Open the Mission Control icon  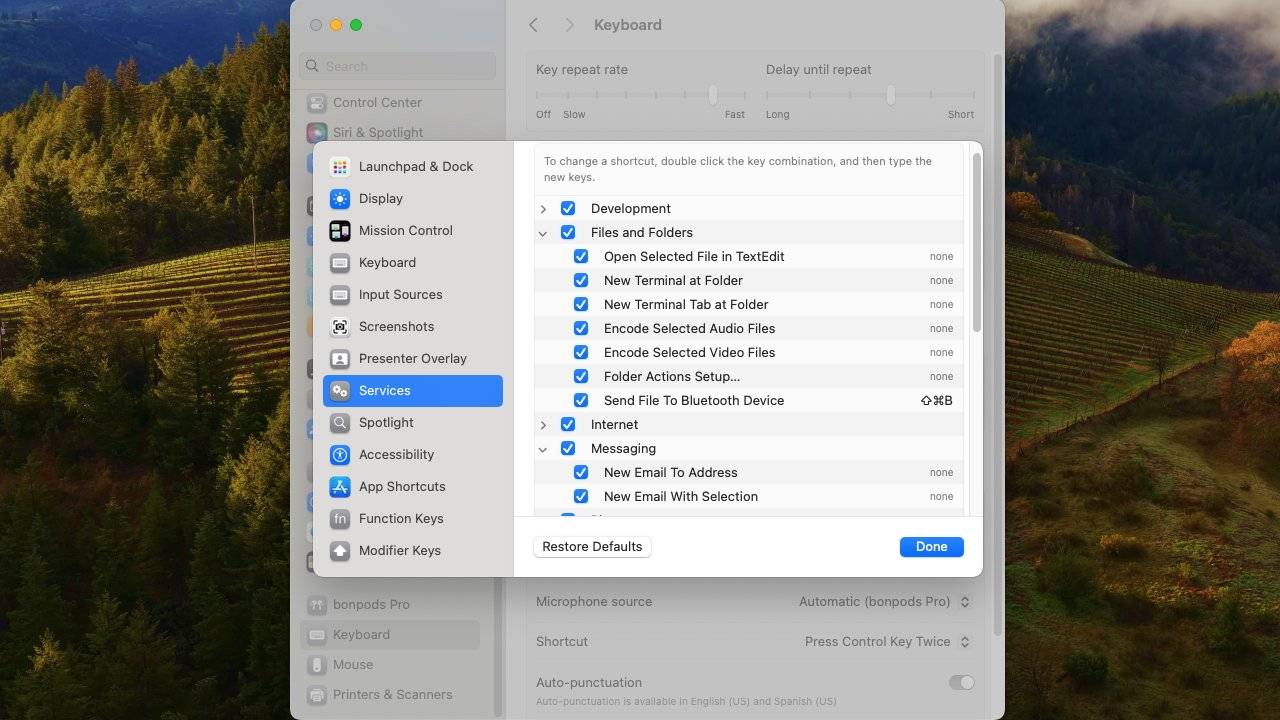[340, 231]
